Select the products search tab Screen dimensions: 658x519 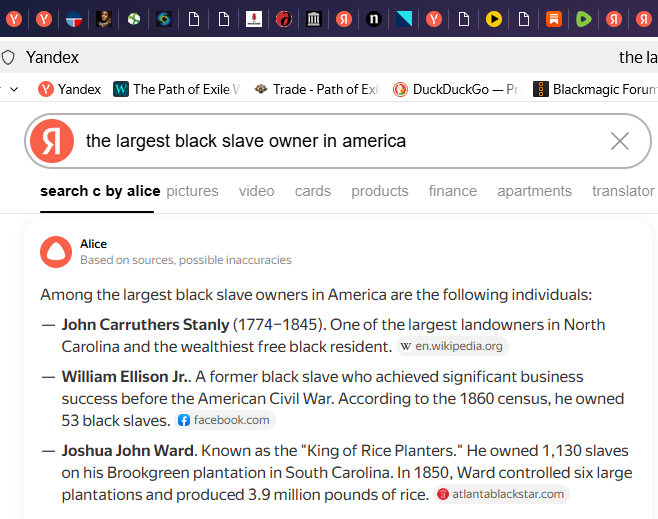coord(380,191)
